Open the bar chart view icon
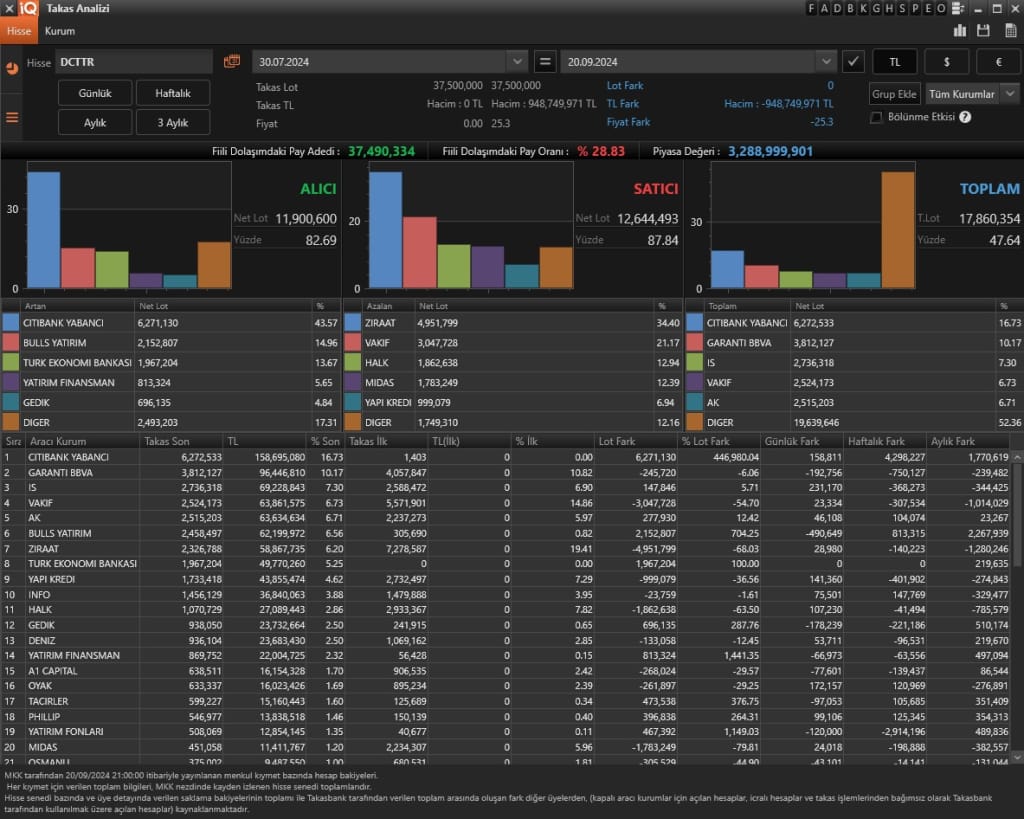The width and height of the screenshot is (1024, 819). point(959,30)
